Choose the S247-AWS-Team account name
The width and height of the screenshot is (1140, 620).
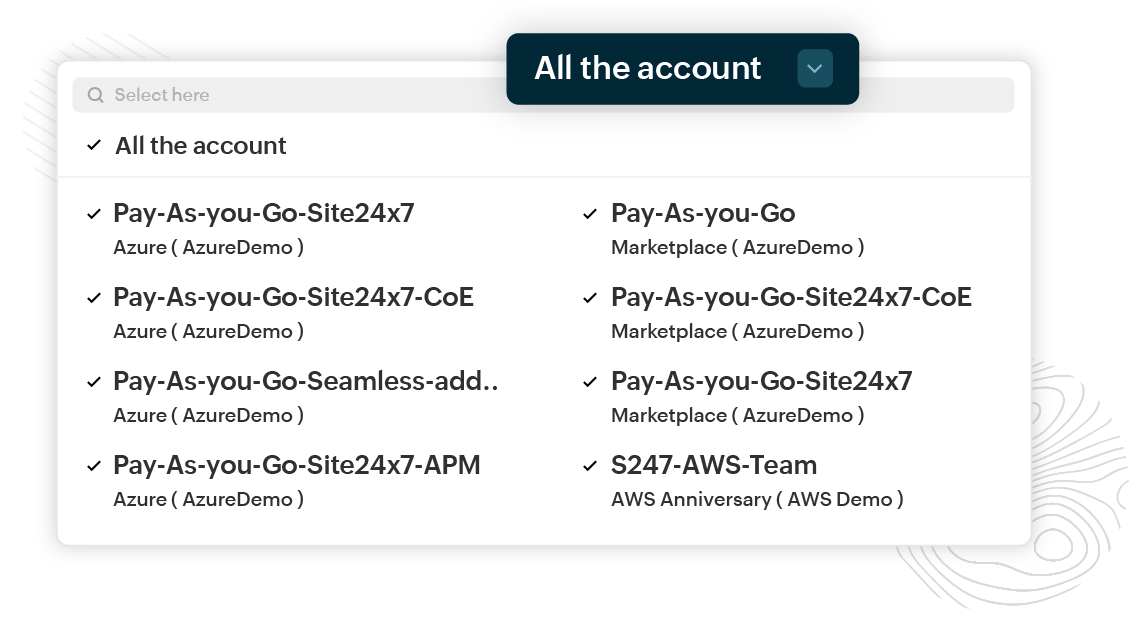pyautogui.click(x=714, y=465)
